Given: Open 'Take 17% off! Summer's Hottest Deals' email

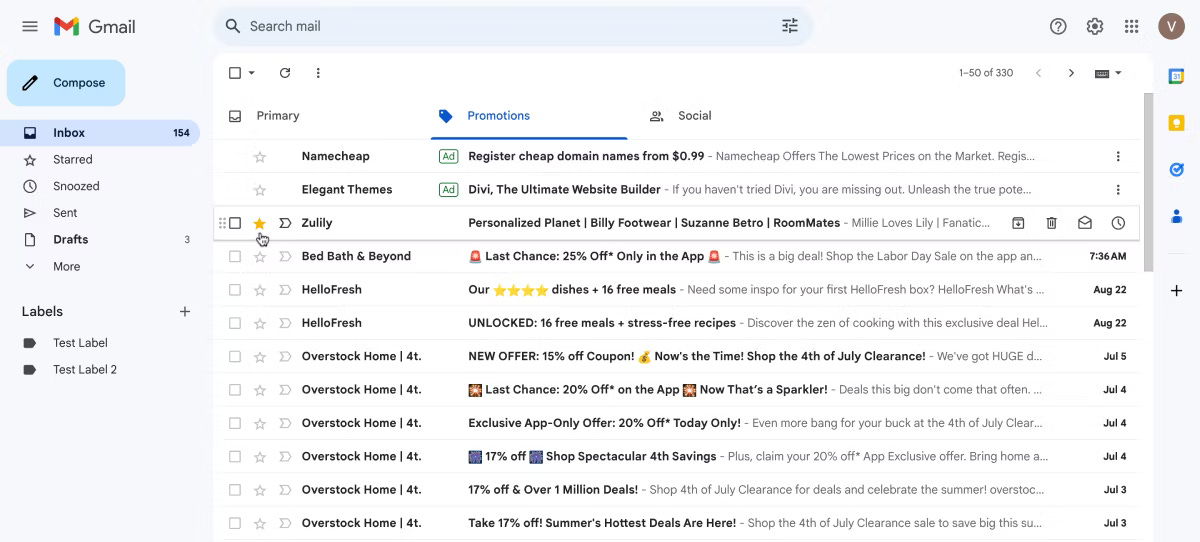Looking at the screenshot, I should [x=676, y=523].
